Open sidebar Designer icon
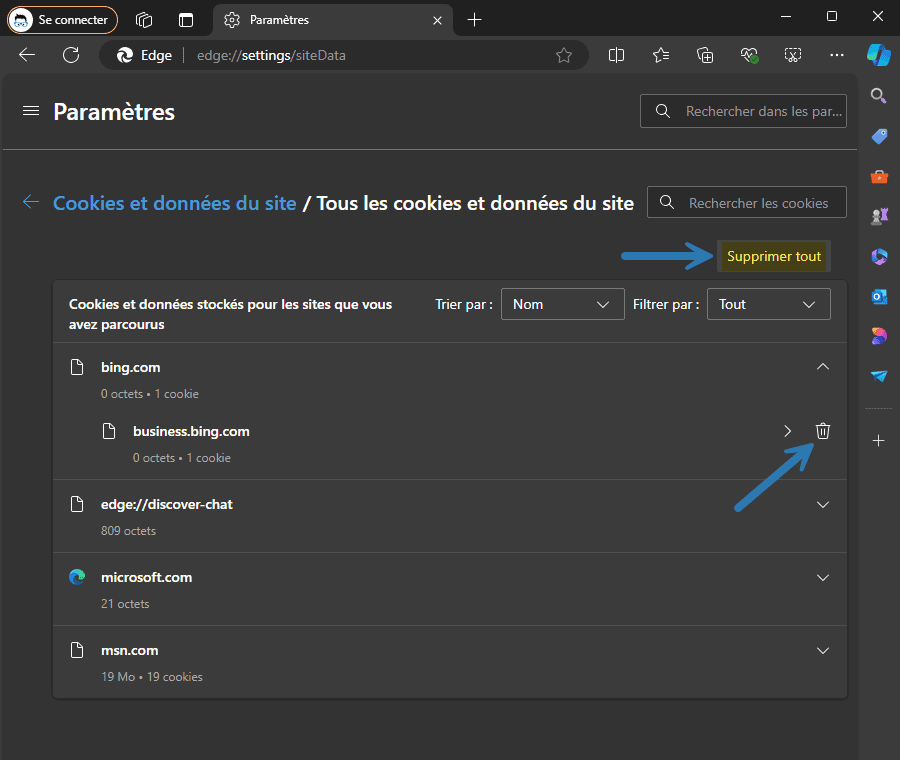Image resolution: width=900 pixels, height=760 pixels. point(879,336)
